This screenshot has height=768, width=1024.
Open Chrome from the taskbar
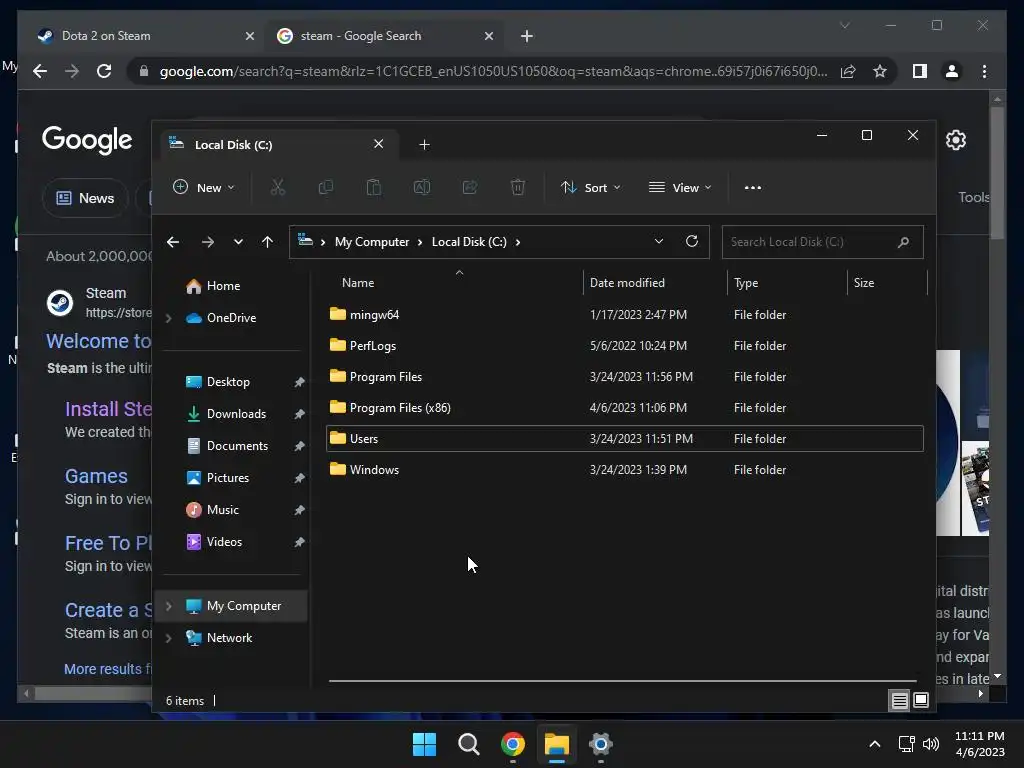513,744
